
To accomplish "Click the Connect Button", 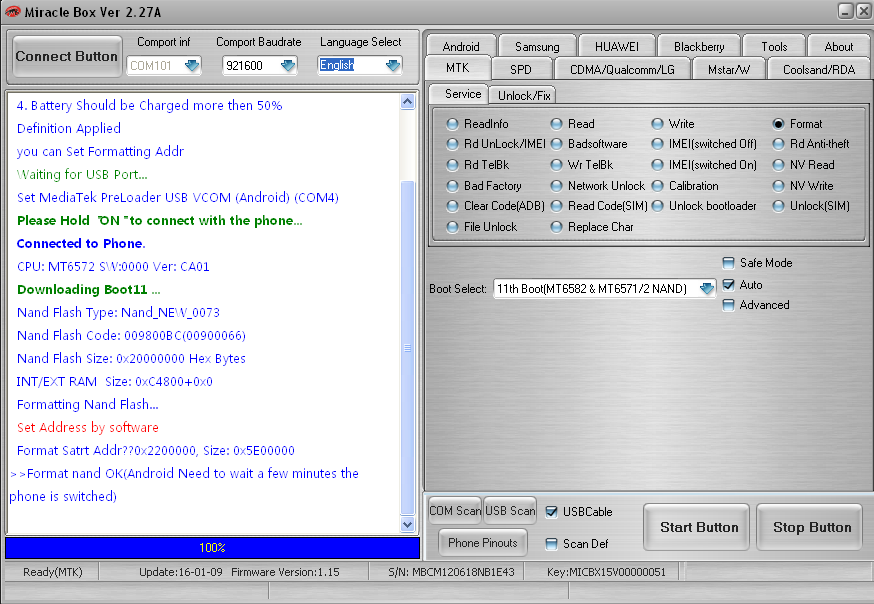I will [x=67, y=56].
